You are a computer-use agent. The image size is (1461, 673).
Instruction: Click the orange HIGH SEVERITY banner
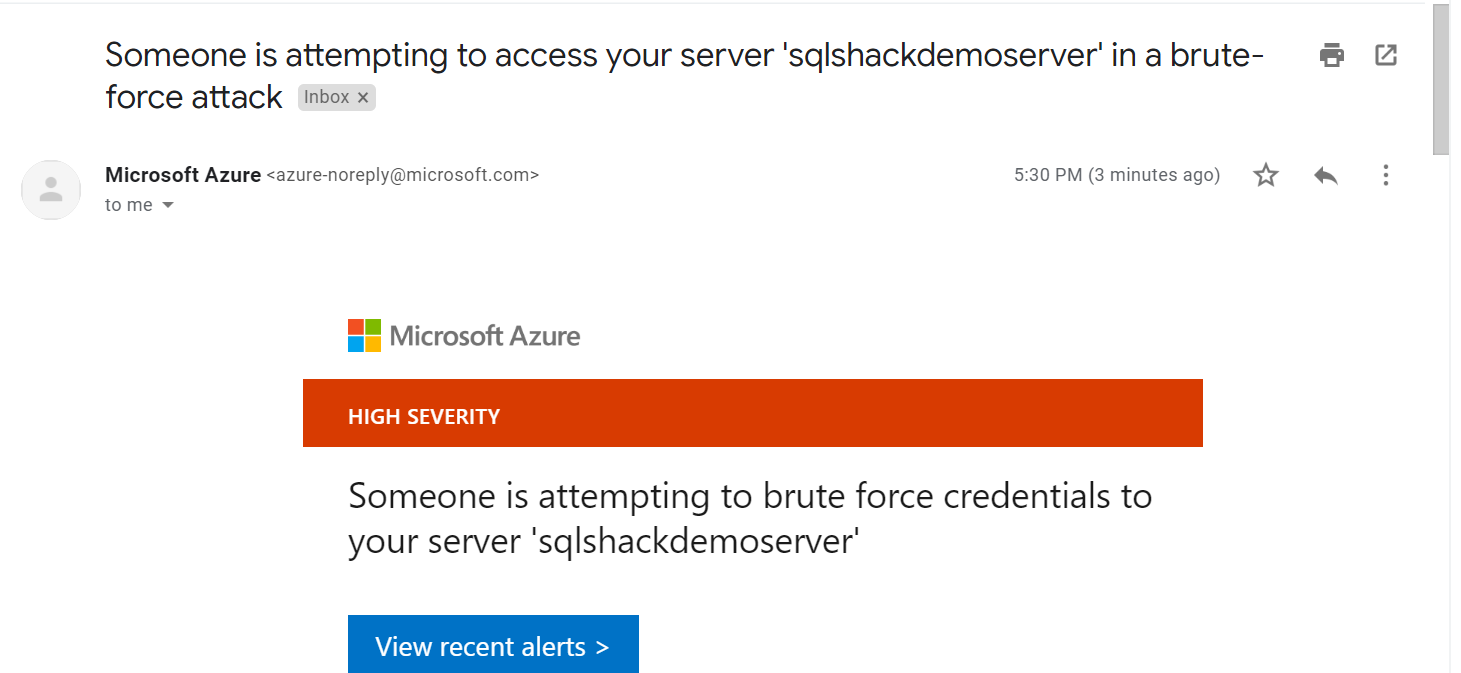tap(752, 413)
